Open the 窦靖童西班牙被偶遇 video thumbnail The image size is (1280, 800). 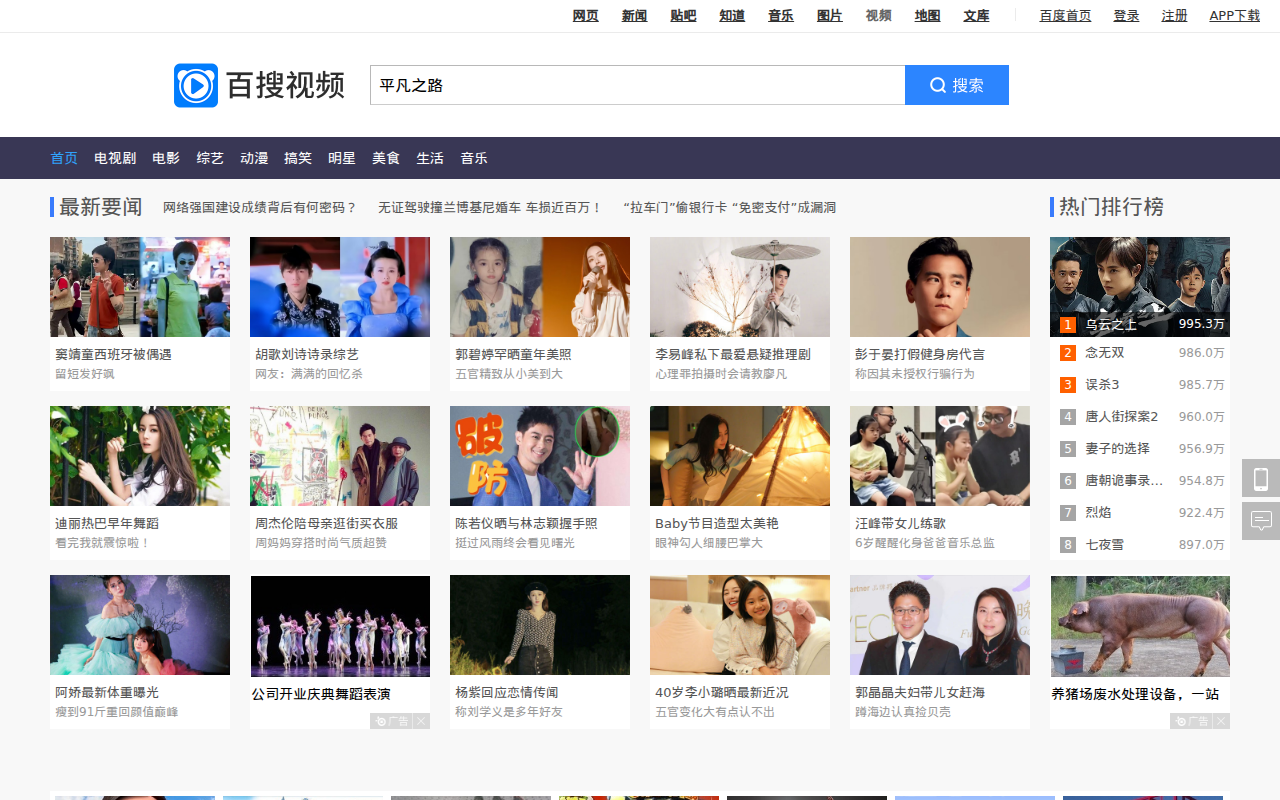[140, 287]
